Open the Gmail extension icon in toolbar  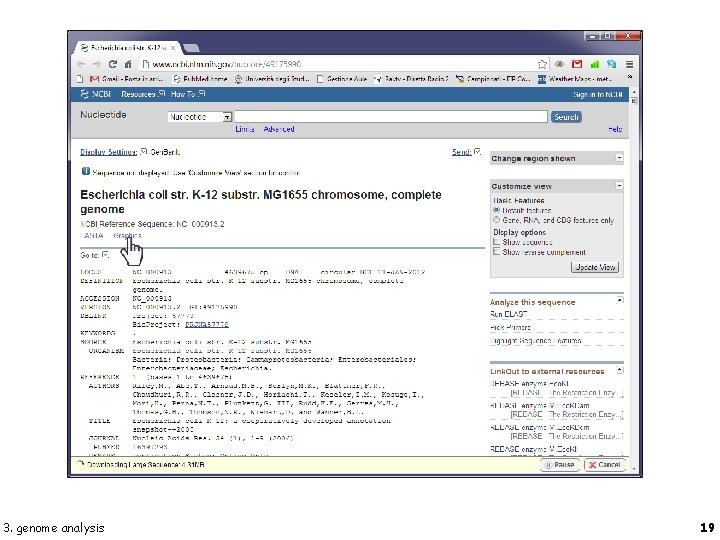click(x=577, y=64)
